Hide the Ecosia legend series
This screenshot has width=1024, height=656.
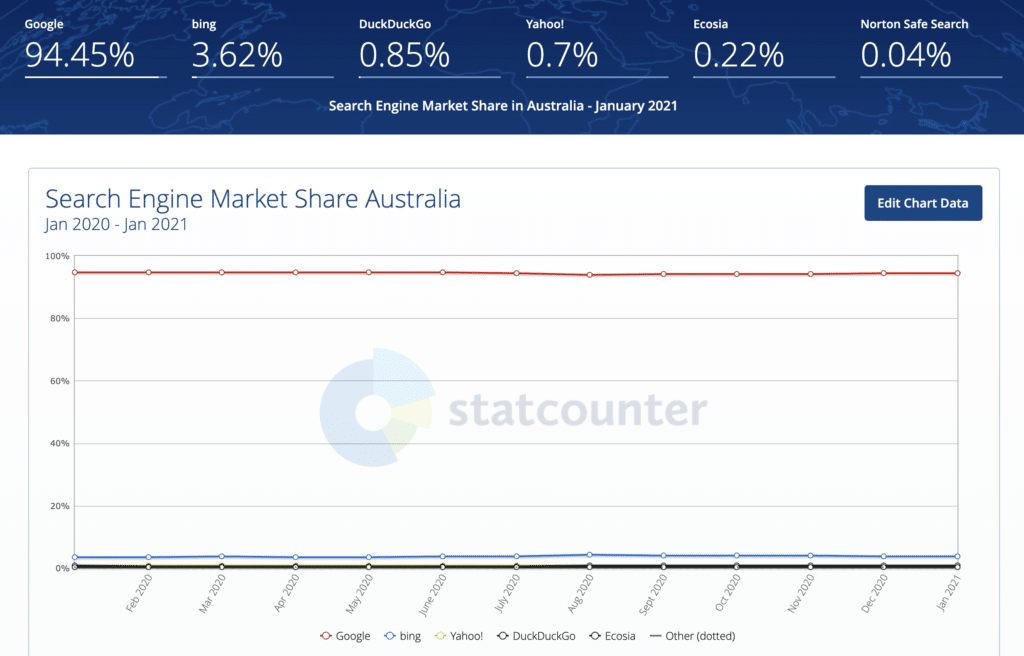[612, 636]
